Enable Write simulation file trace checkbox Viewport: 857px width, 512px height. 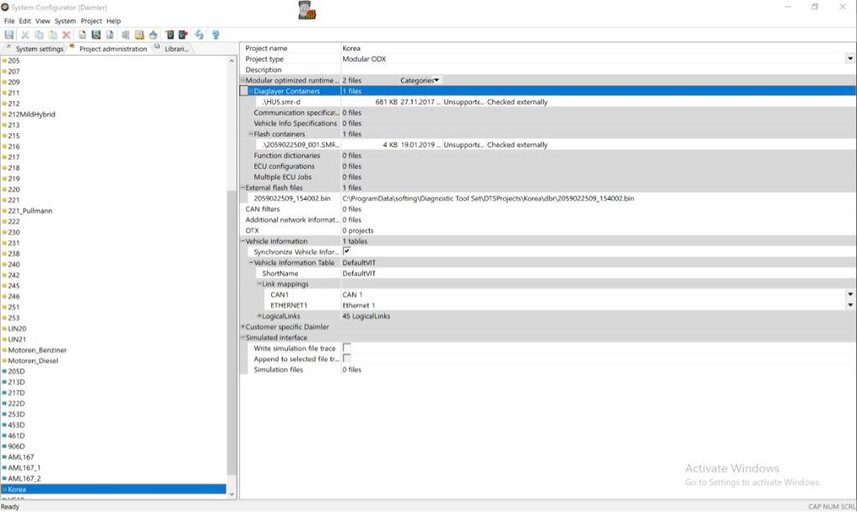point(346,347)
